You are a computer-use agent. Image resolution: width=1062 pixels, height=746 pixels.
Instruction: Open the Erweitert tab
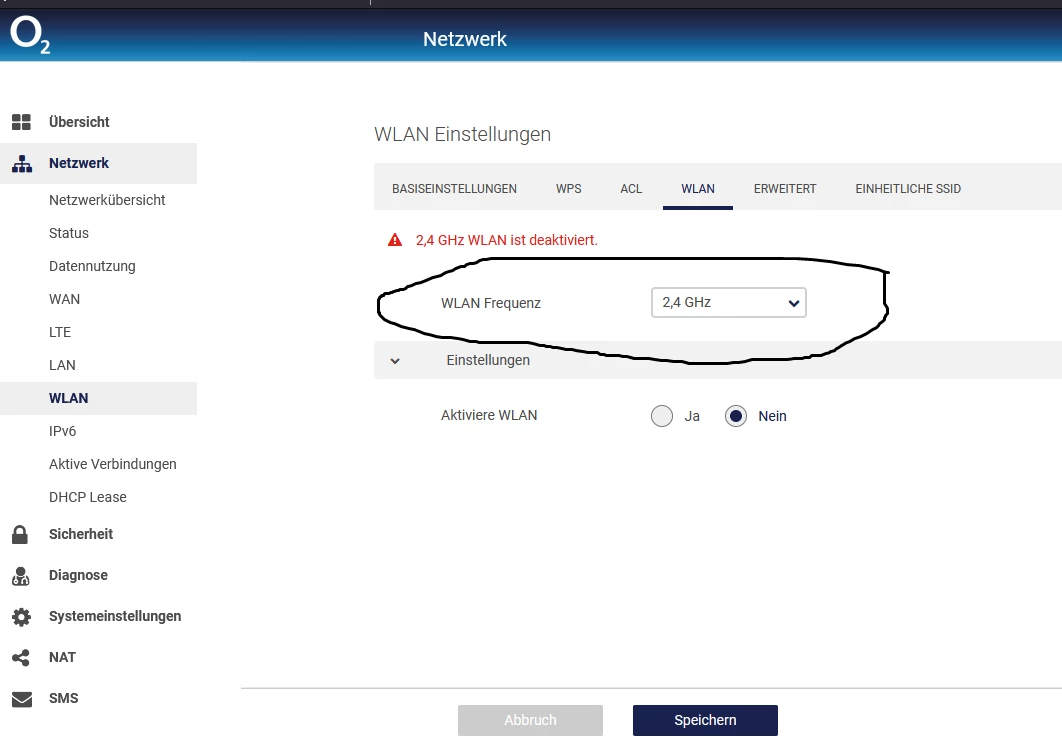[785, 189]
